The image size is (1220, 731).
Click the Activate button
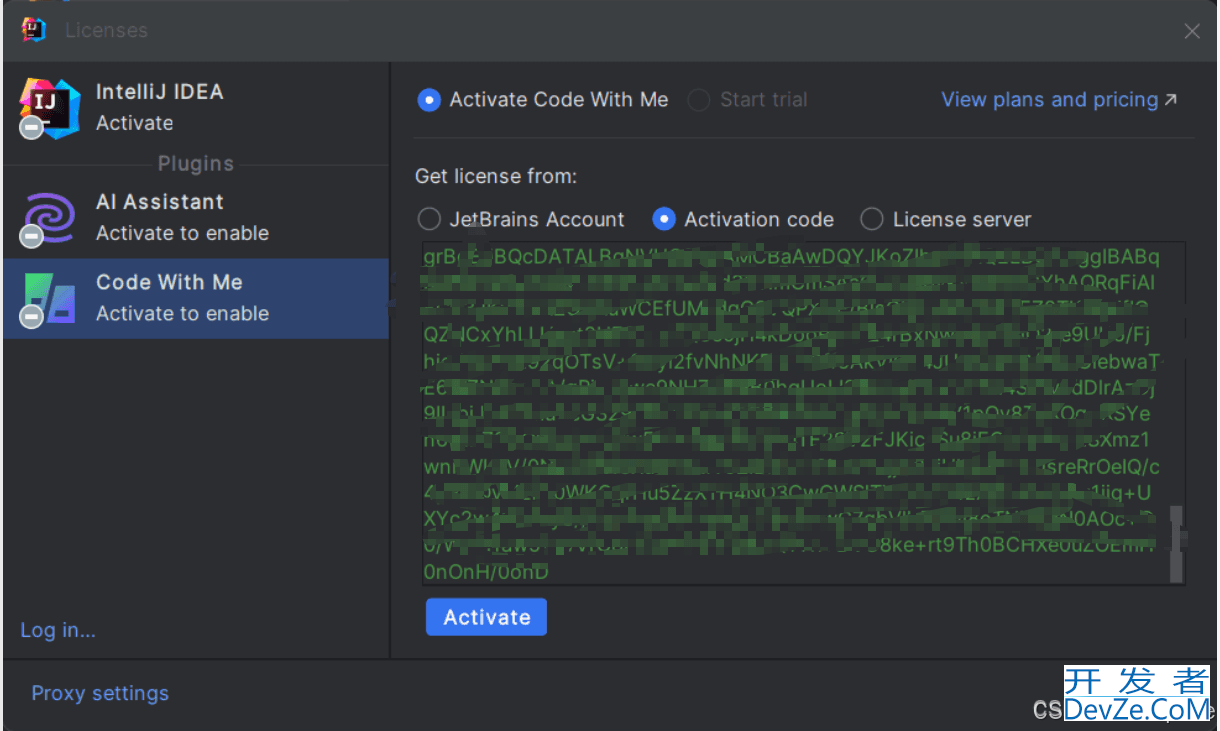pyautogui.click(x=486, y=617)
